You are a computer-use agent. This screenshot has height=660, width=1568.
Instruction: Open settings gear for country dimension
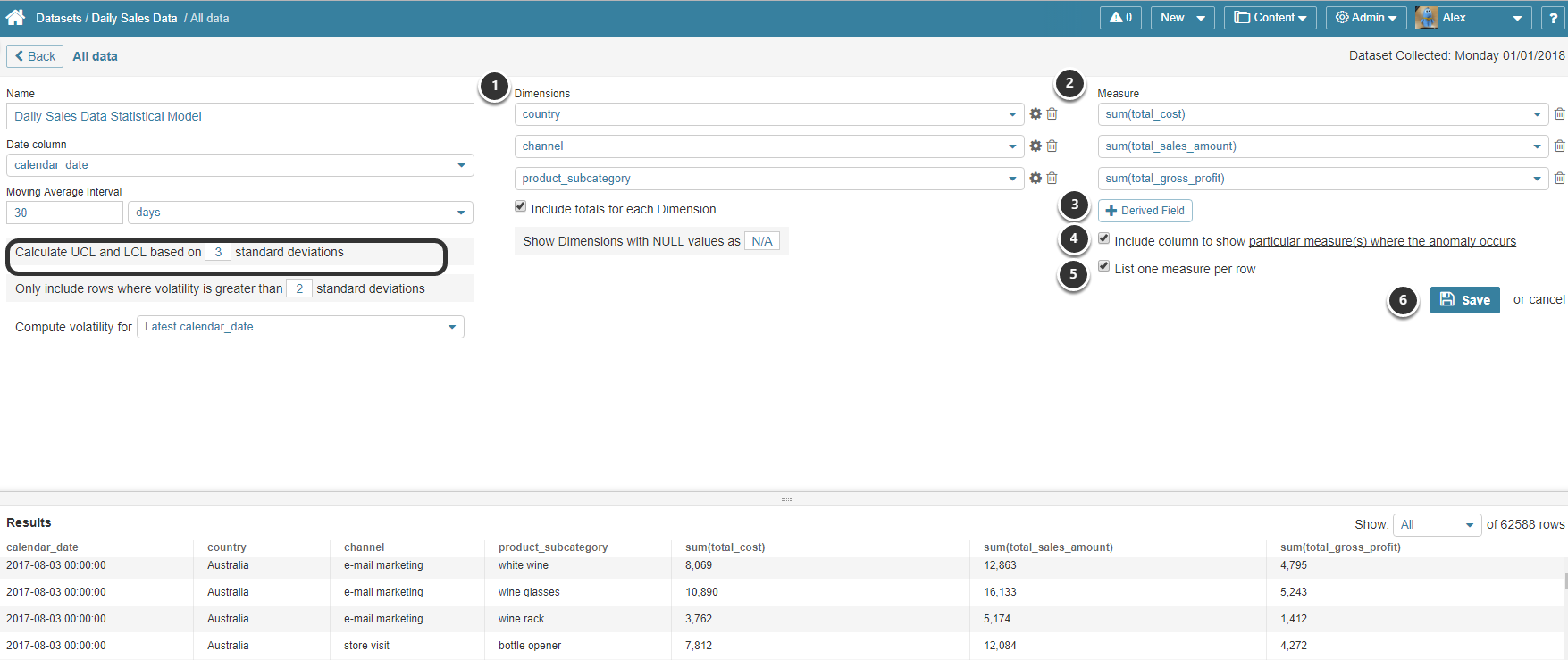point(1036,114)
